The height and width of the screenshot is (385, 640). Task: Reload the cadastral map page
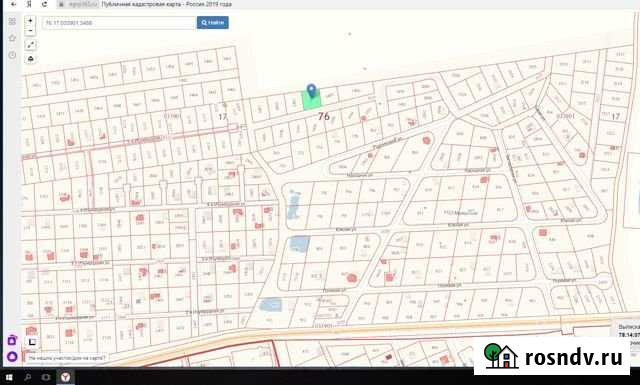click(x=44, y=4)
